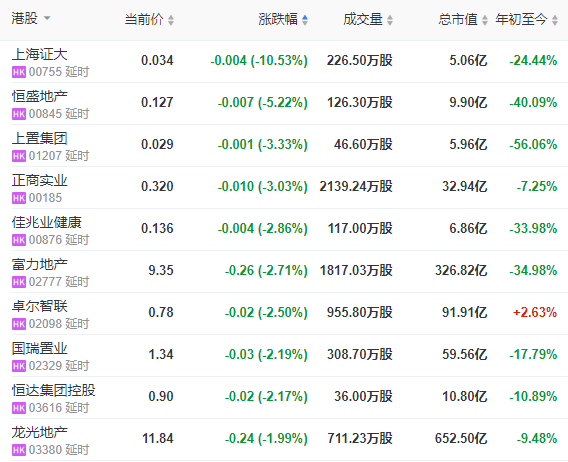Click HK badge next to 00845
Viewport: 568px width, 462px height.
tap(19, 114)
